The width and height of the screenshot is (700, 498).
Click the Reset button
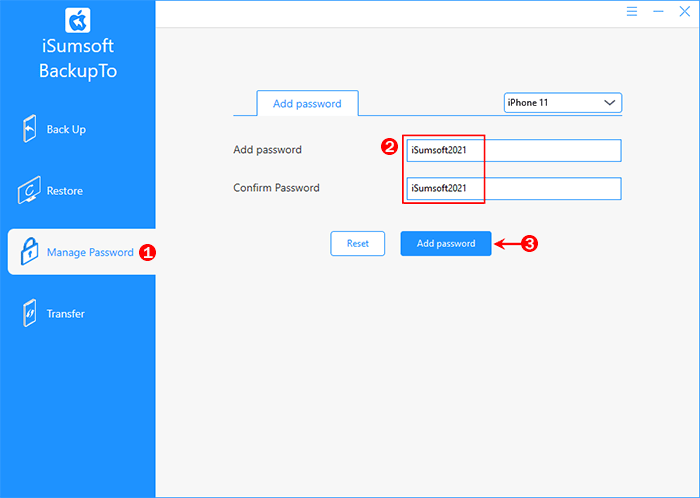[x=358, y=244]
